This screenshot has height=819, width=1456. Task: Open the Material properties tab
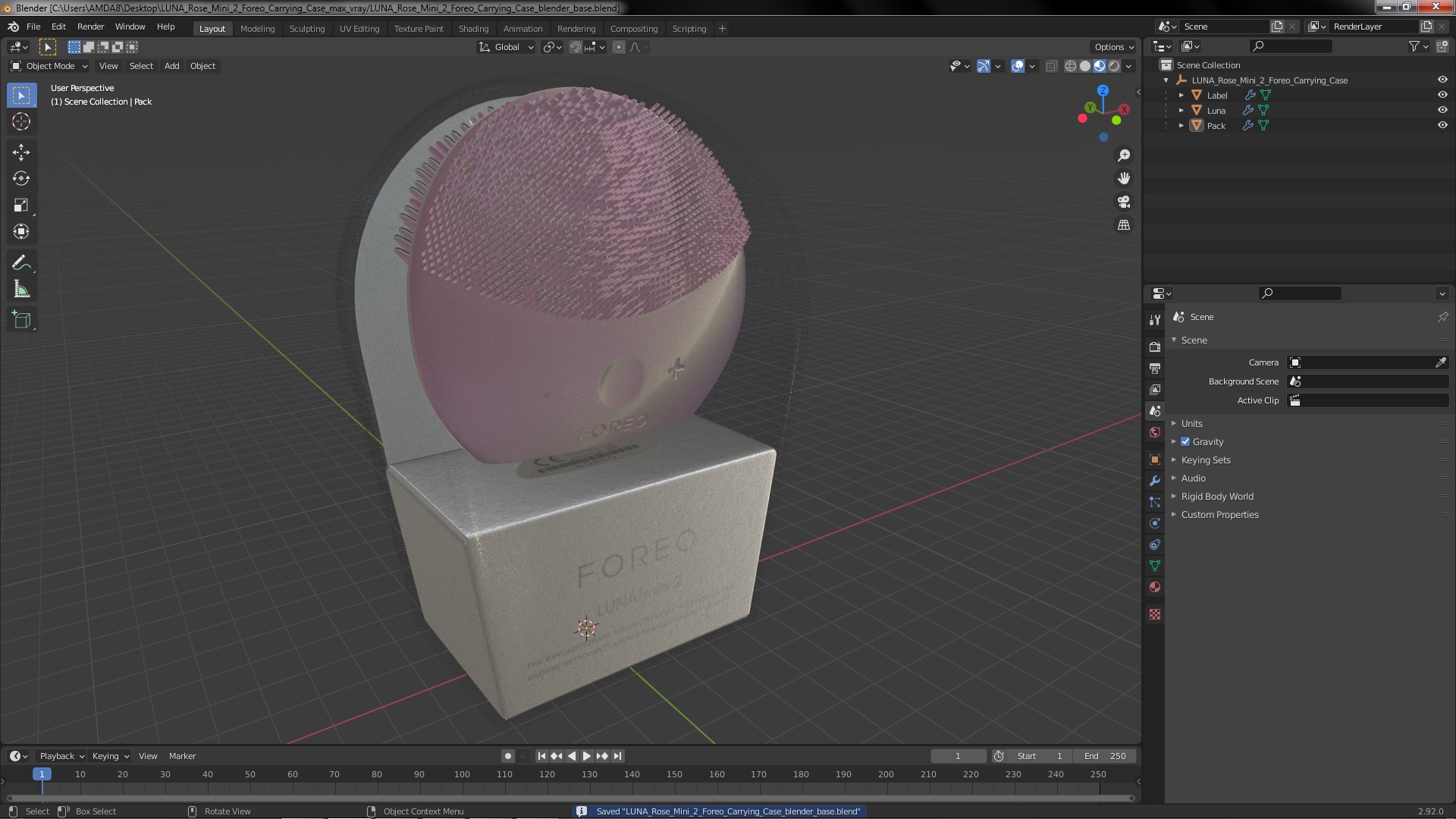[1154, 587]
